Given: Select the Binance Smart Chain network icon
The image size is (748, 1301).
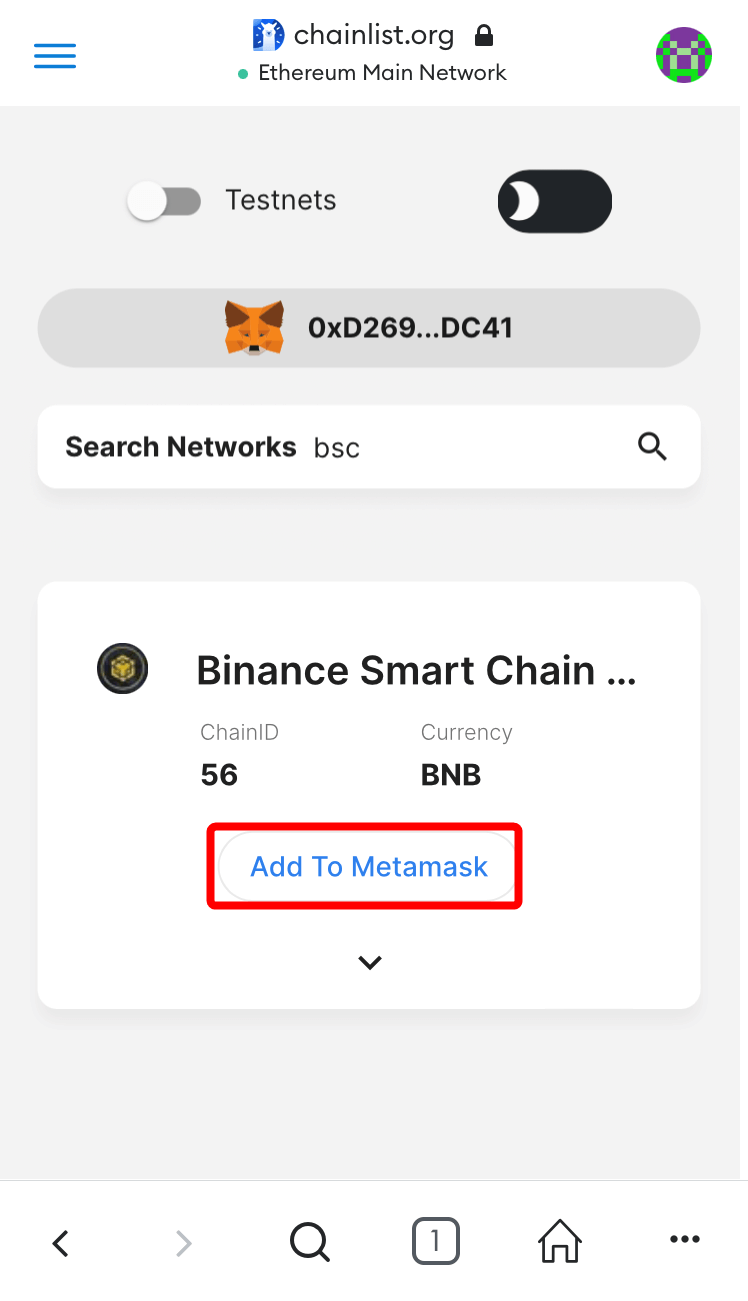Looking at the screenshot, I should coord(122,668).
